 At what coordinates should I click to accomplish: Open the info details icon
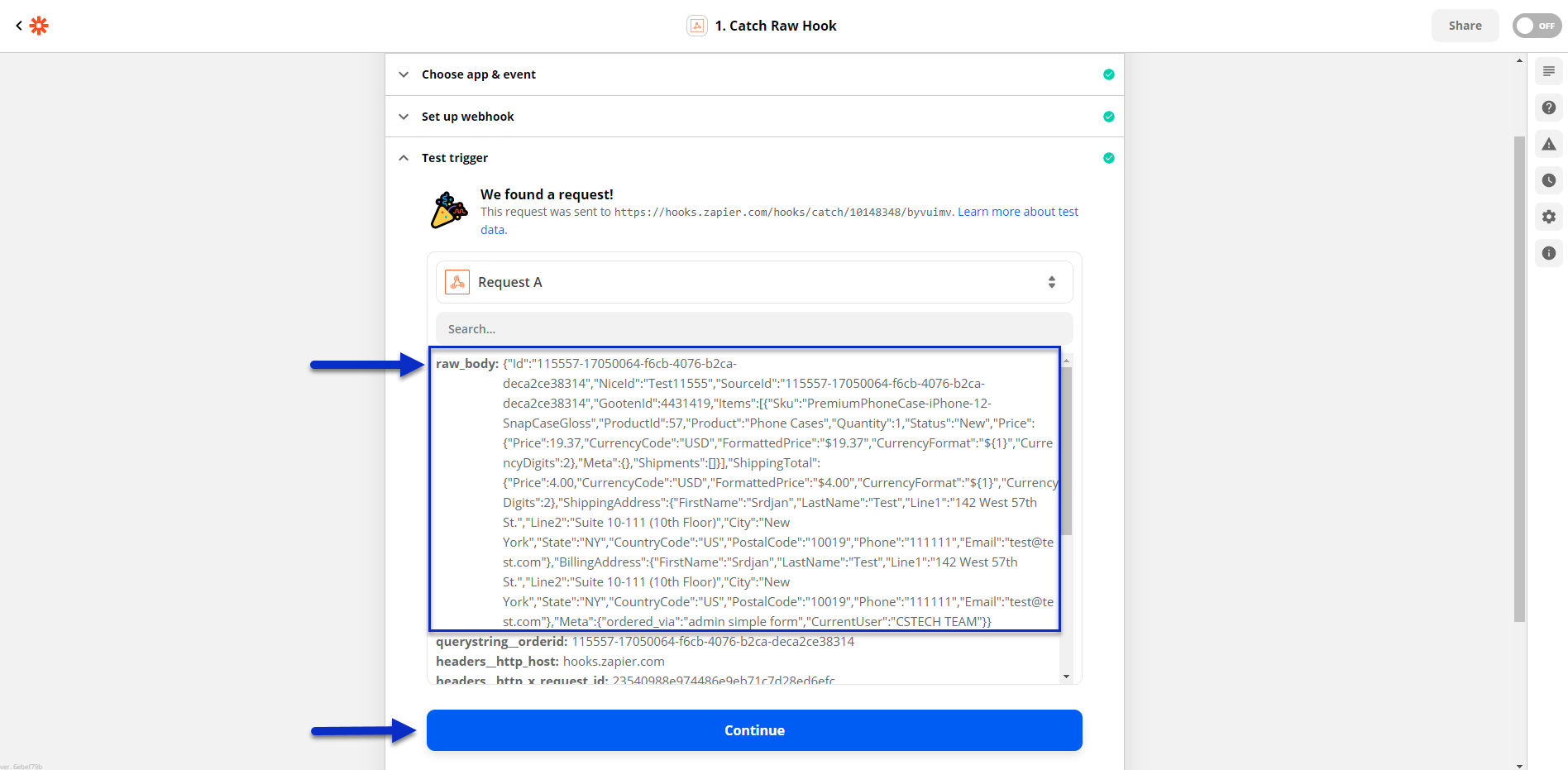coord(1549,253)
